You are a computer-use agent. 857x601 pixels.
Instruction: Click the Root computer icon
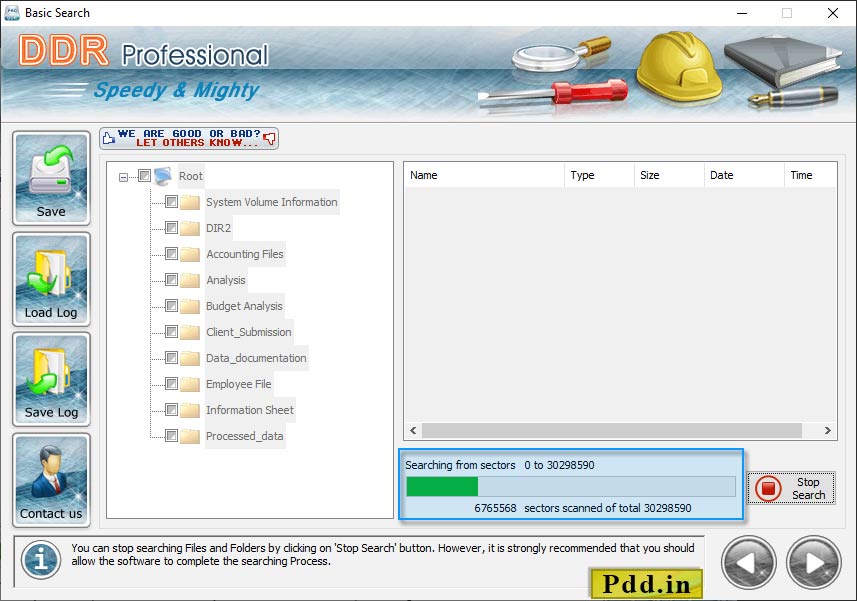pos(163,176)
